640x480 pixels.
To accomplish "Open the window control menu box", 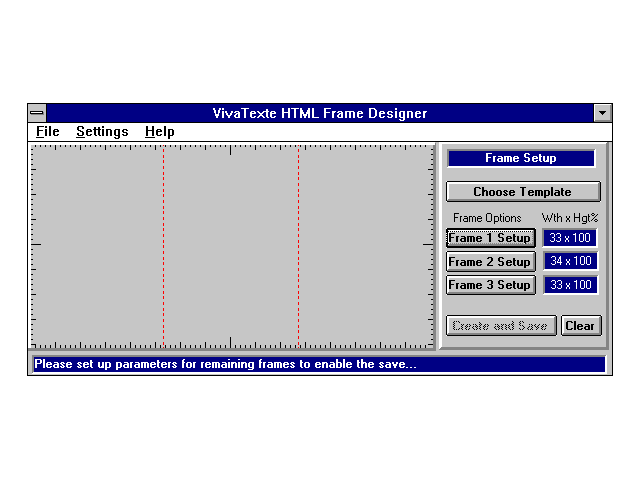I will 37,114.
